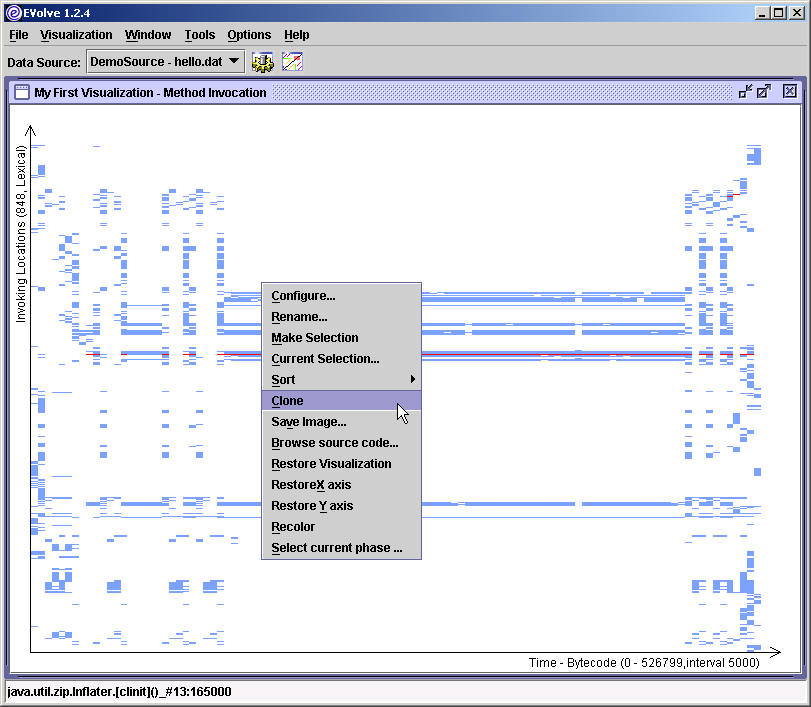The image size is (811, 707).
Task: Iconify the My First Visualization frame
Action: tap(745, 92)
